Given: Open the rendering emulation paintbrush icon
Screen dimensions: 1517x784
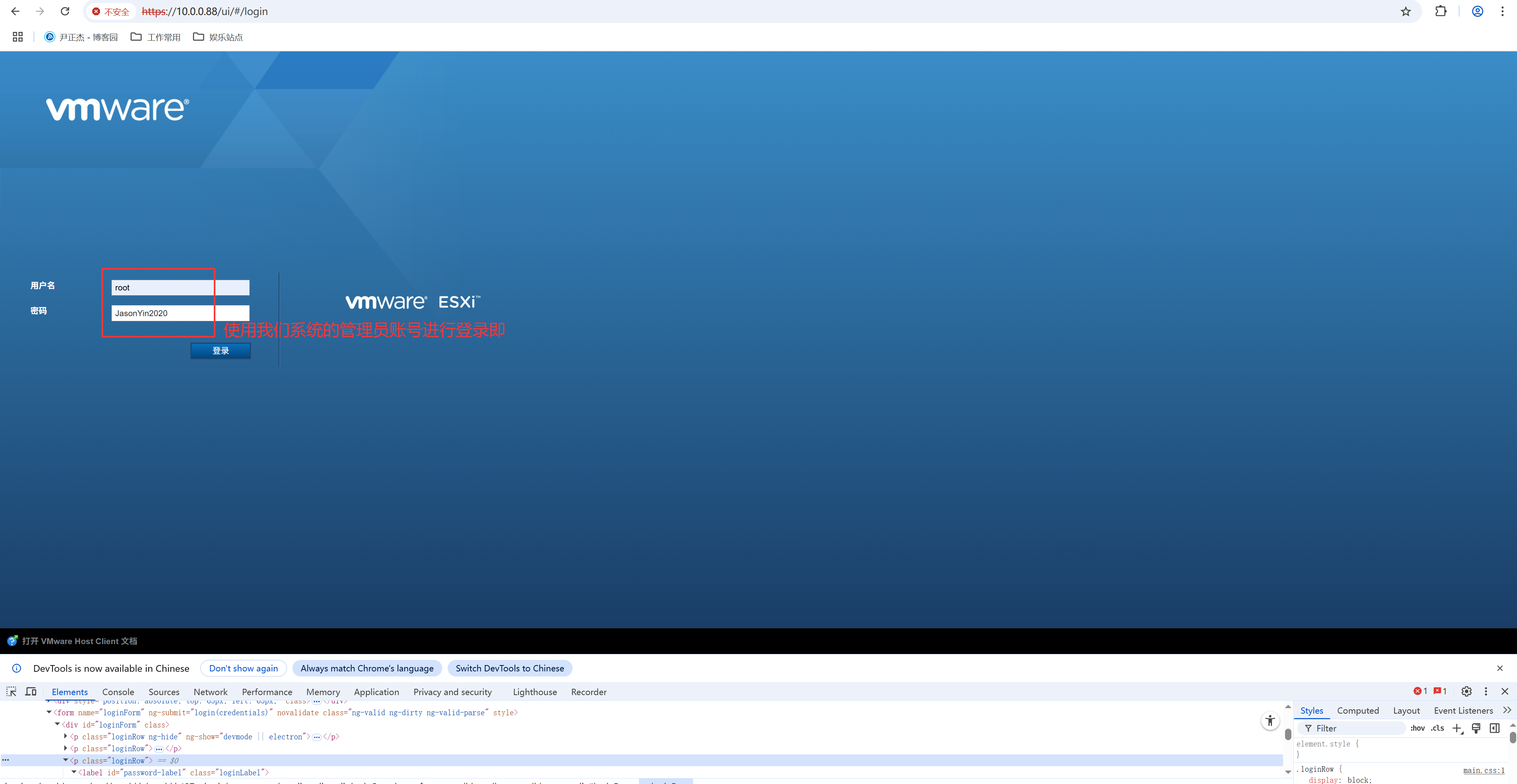Looking at the screenshot, I should tap(1476, 728).
